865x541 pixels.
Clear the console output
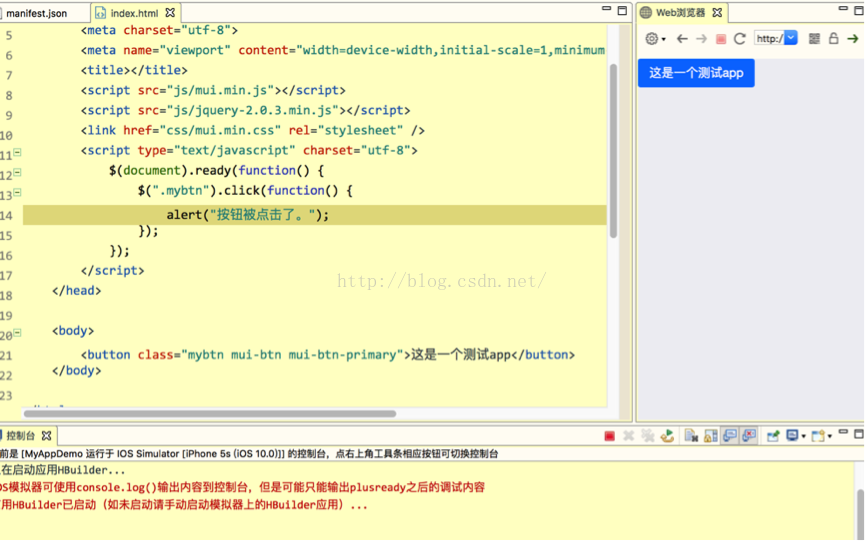(691, 436)
